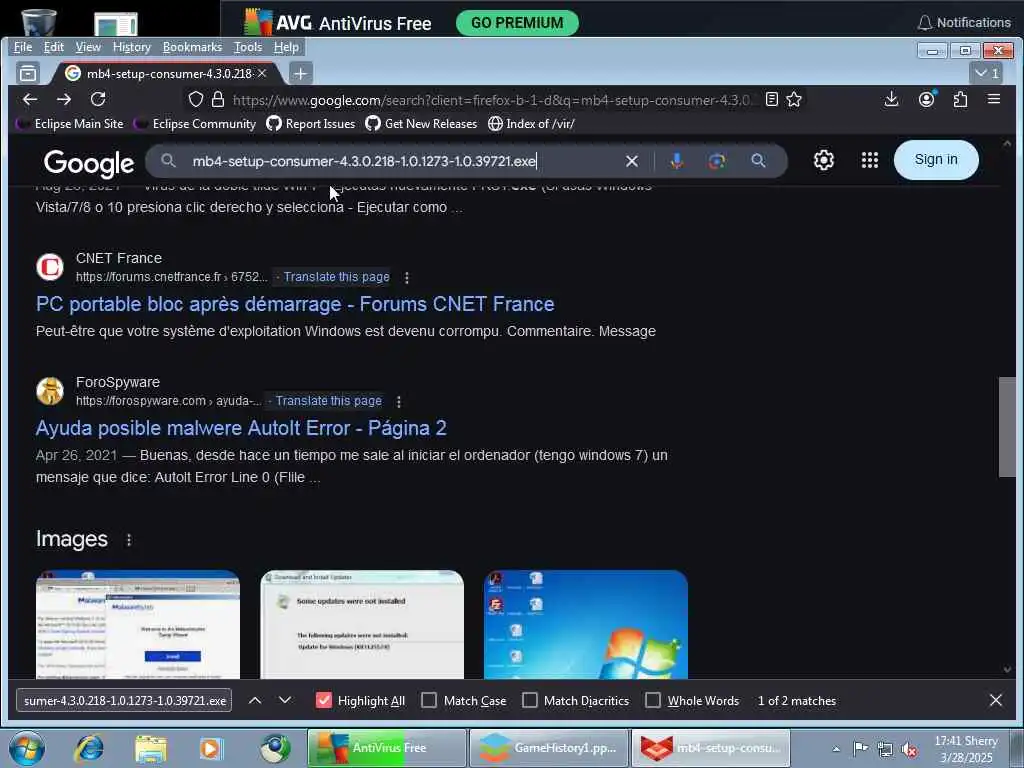Expand the list all tabs dropdown
Screen dimensions: 1024x768
click(x=986, y=73)
